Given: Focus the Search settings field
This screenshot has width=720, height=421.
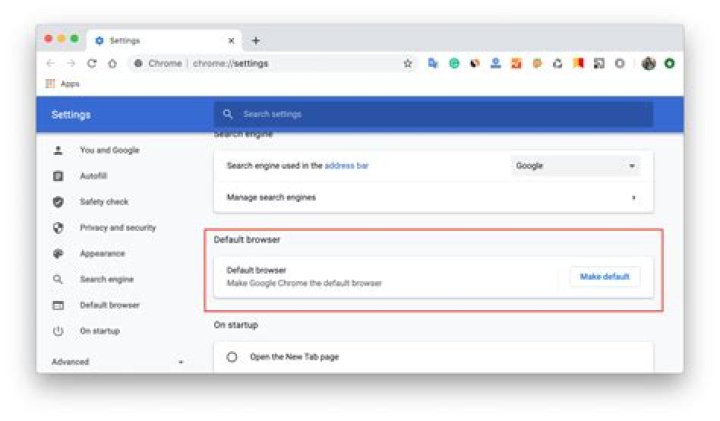Looking at the screenshot, I should [433, 114].
